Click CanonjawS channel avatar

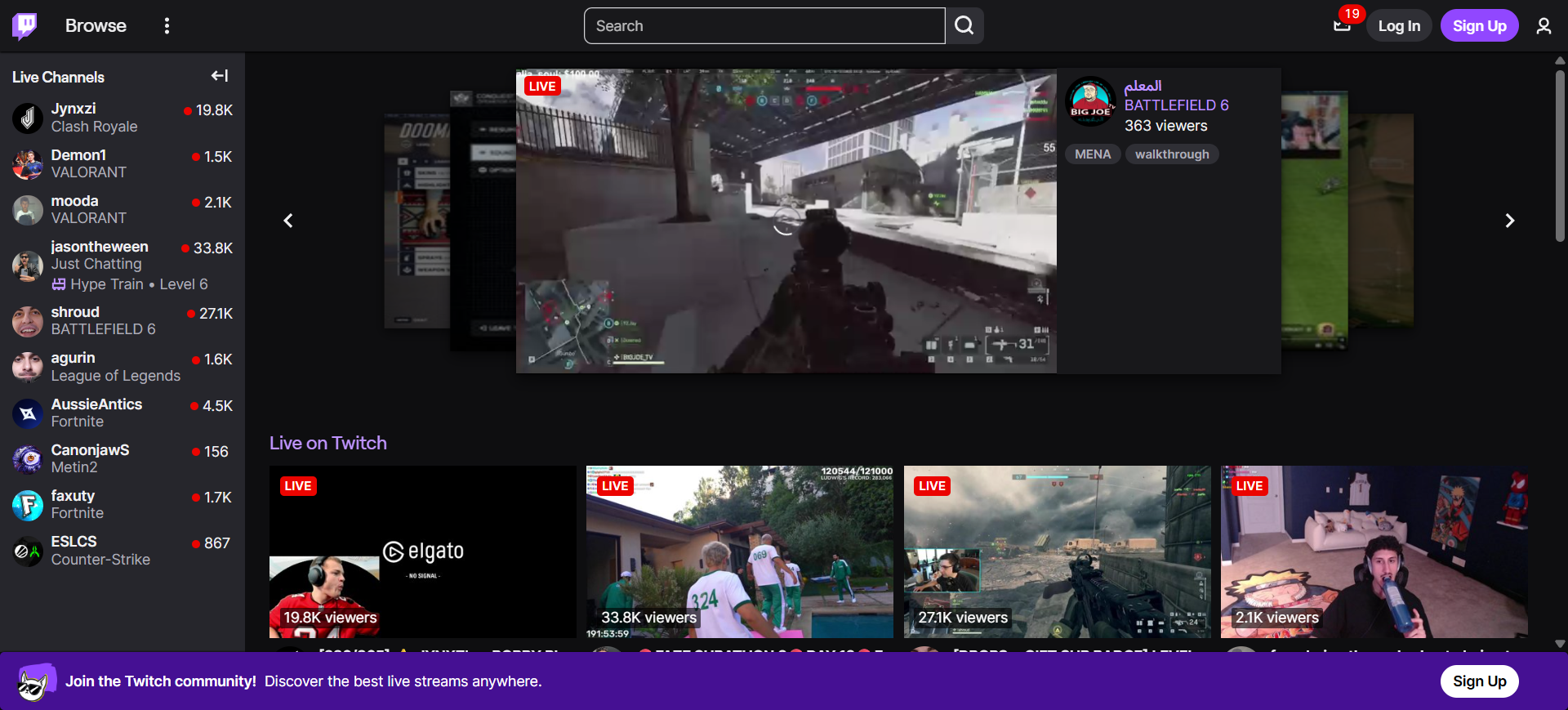28,459
